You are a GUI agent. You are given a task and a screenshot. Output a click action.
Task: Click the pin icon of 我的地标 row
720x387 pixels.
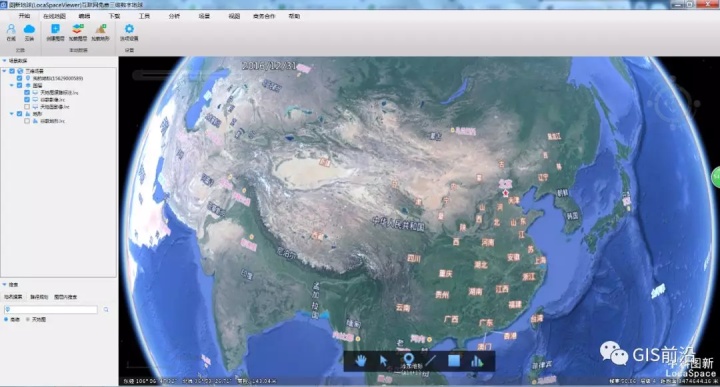(x=28, y=79)
